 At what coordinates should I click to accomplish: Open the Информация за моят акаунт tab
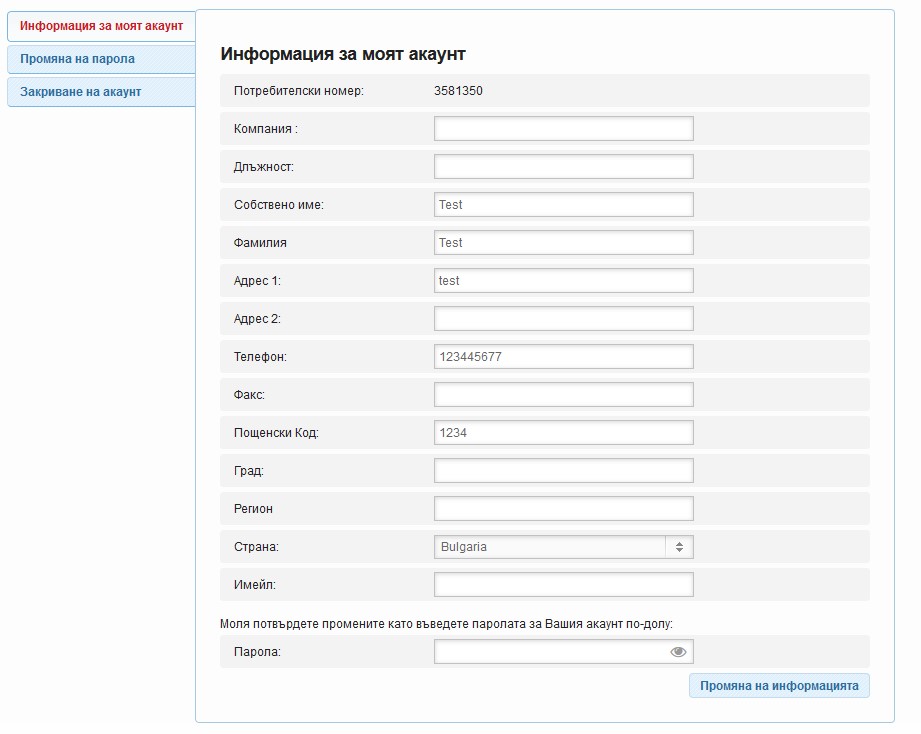[102, 26]
